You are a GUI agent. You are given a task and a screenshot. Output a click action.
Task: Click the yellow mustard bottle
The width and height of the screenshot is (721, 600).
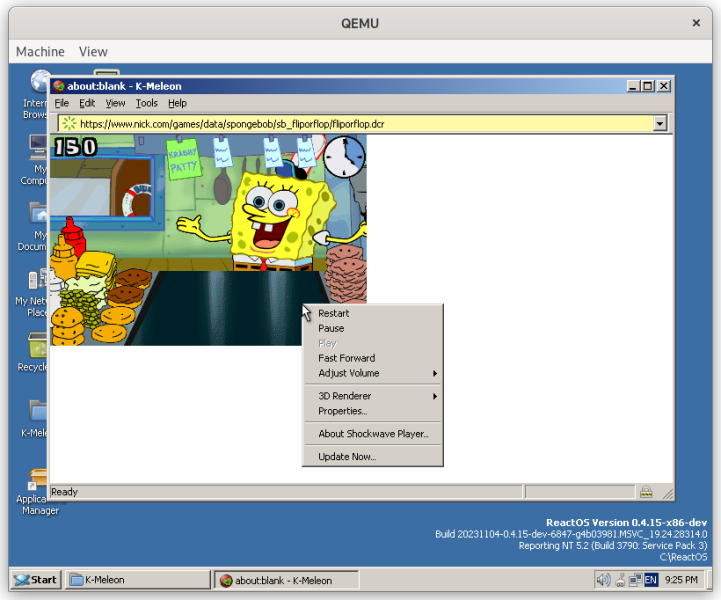click(63, 257)
